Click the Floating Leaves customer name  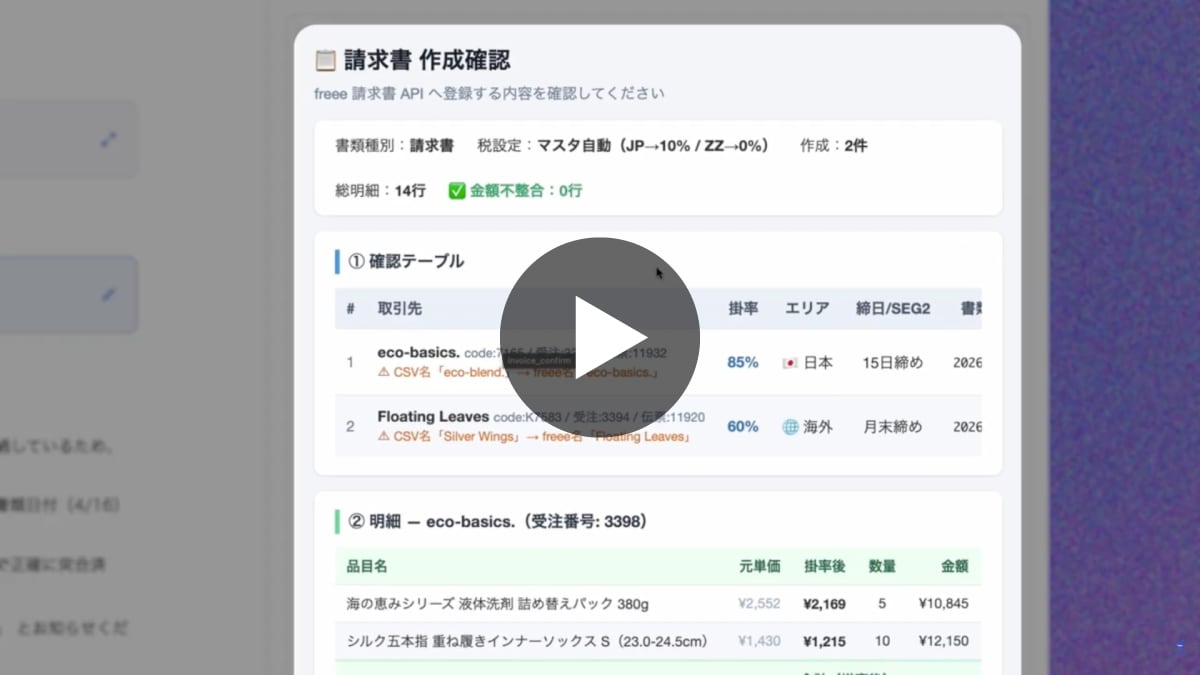(433, 416)
